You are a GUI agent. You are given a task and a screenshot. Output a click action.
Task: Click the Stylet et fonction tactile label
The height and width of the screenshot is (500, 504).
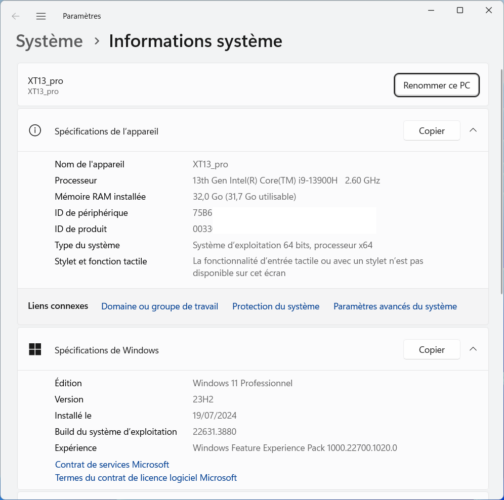pos(101,261)
